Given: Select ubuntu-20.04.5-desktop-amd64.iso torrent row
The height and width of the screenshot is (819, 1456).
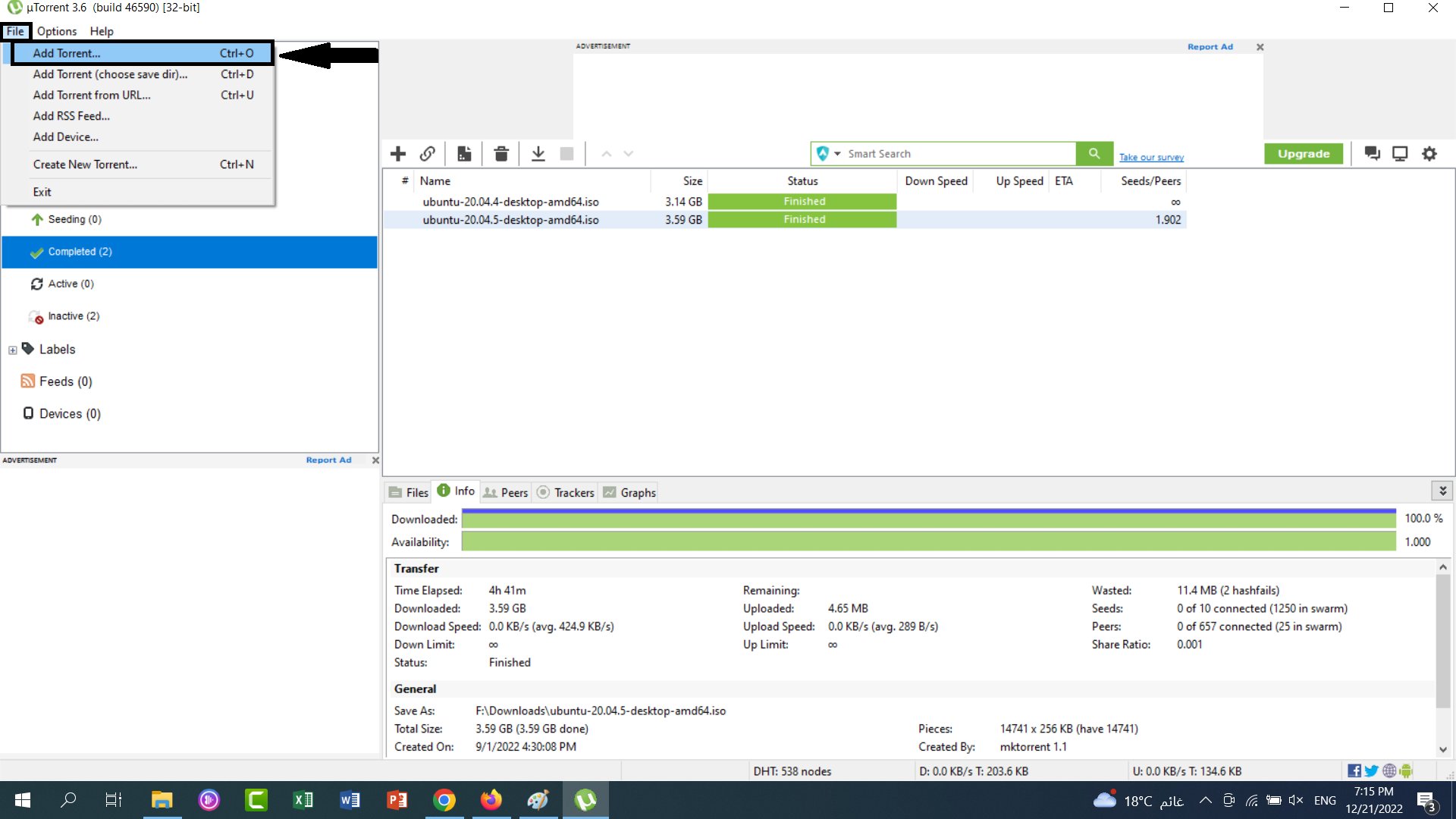Looking at the screenshot, I should 785,220.
